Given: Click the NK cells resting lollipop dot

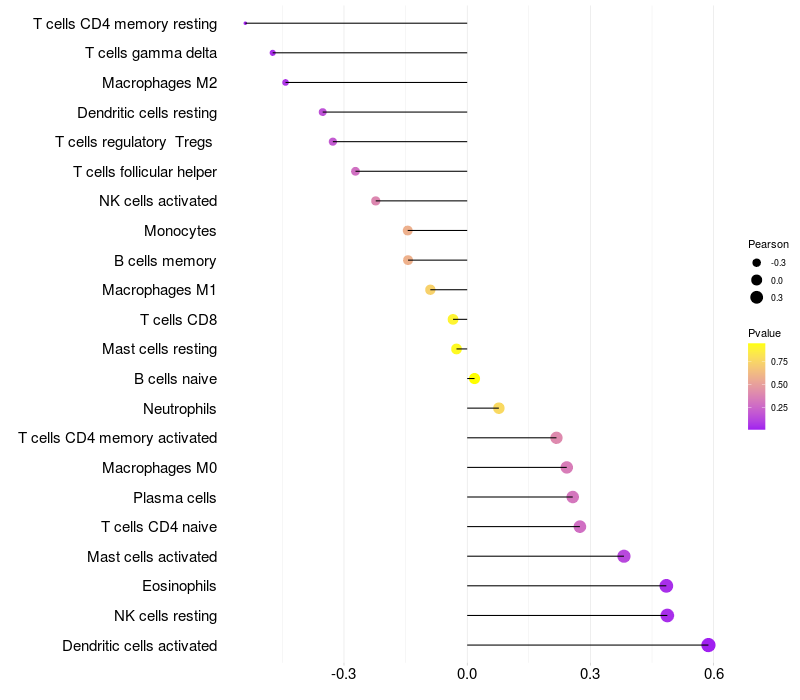Looking at the screenshot, I should (667, 615).
